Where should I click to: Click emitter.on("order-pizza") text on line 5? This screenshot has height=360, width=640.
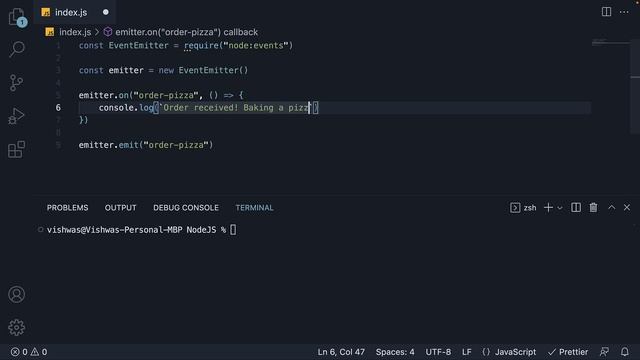click(138, 96)
